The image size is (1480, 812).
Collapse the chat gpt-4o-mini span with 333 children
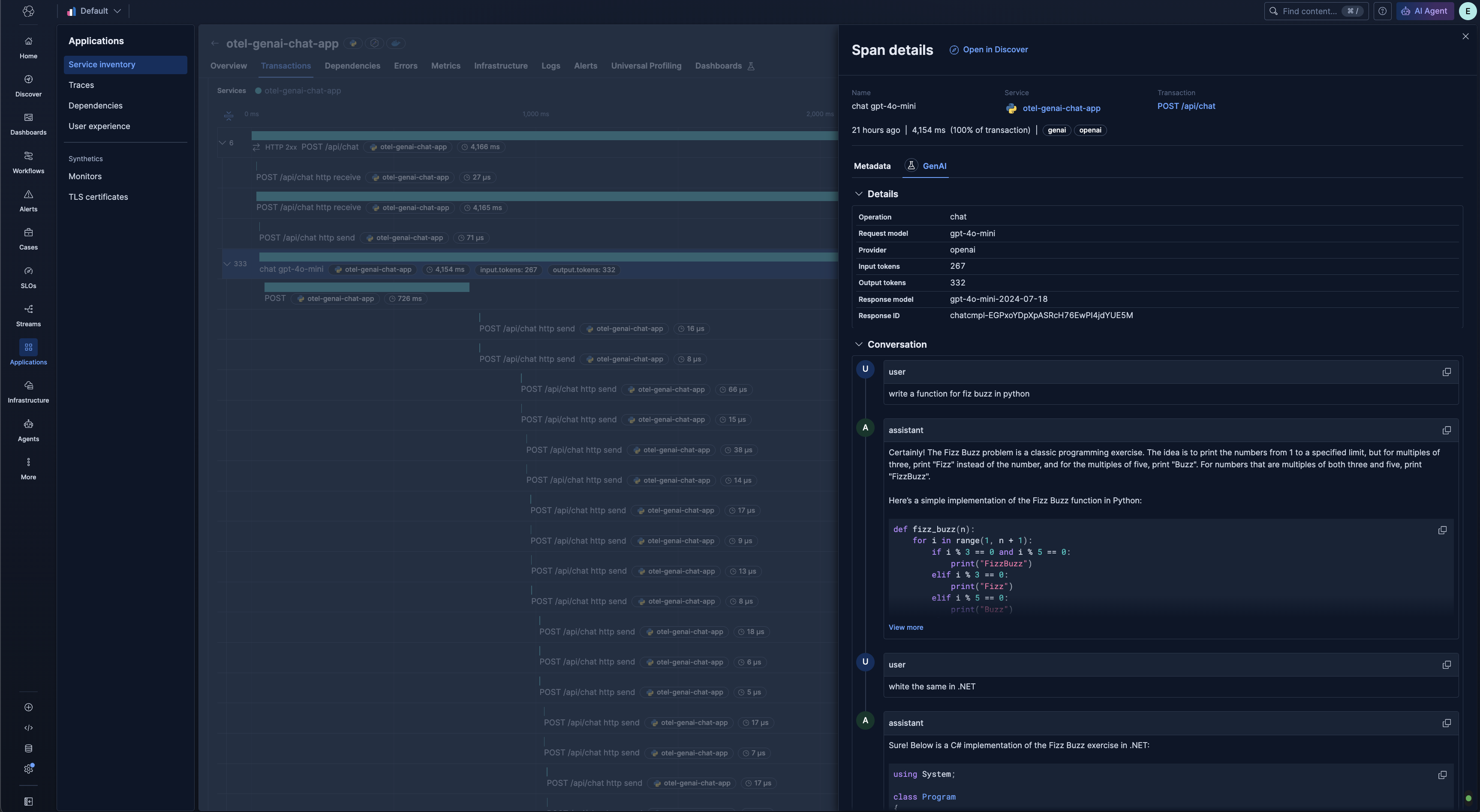[x=227, y=264]
